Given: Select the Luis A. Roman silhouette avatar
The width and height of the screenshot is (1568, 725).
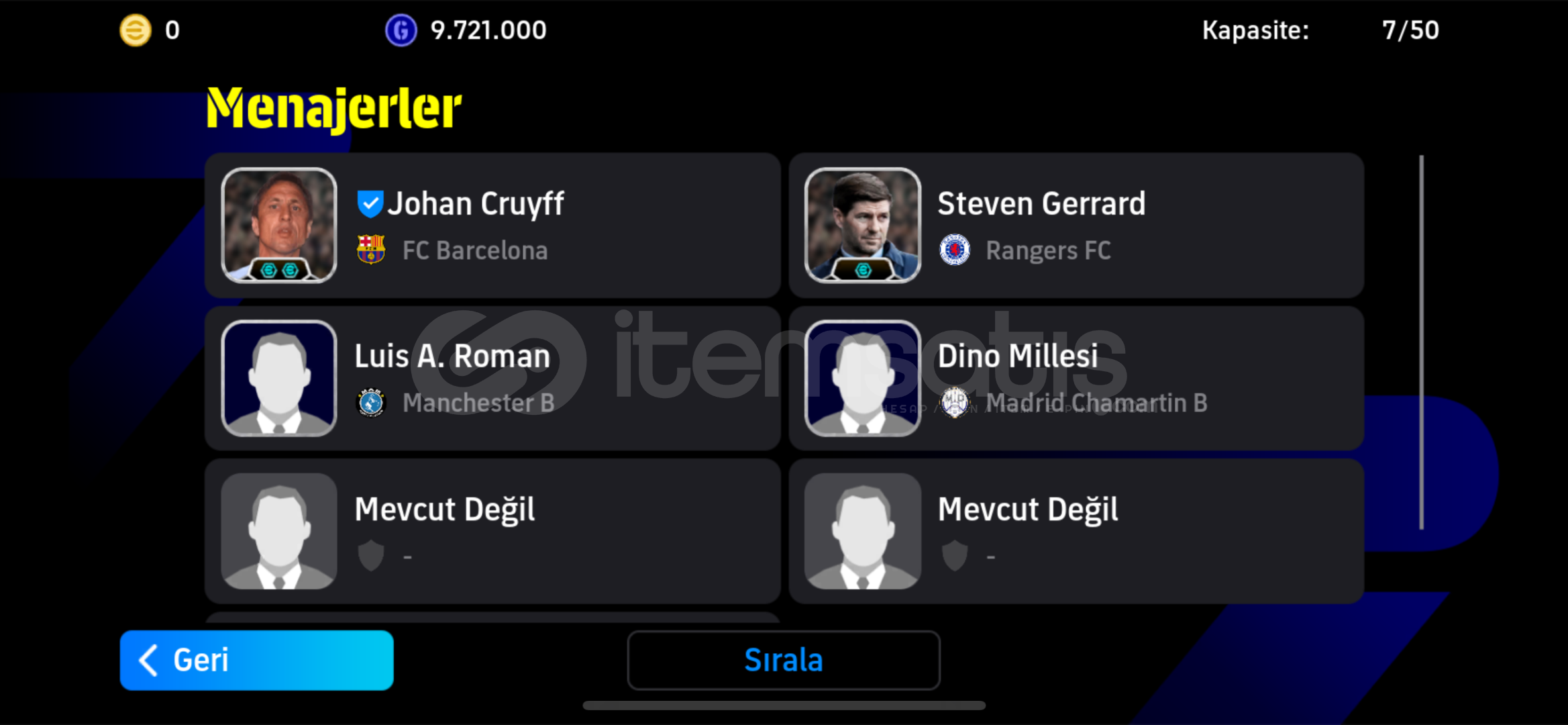Looking at the screenshot, I should click(x=279, y=378).
